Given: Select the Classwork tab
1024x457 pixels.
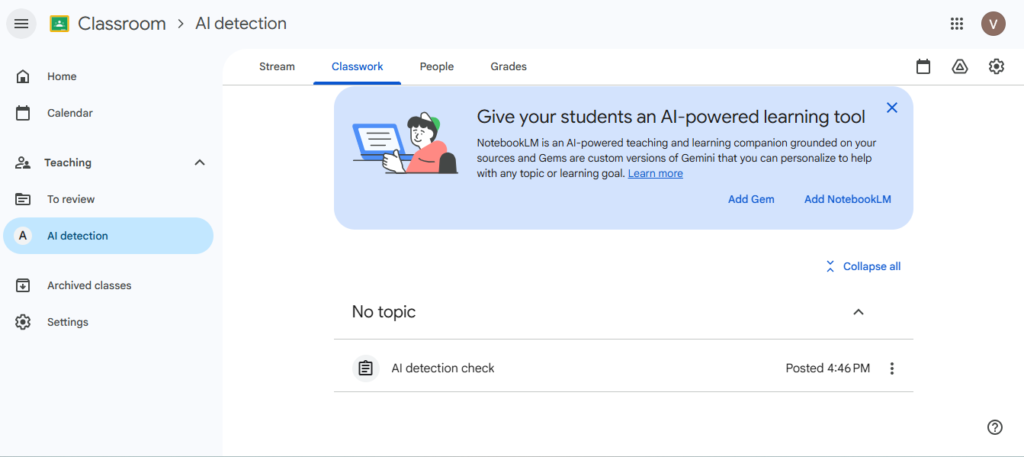Looking at the screenshot, I should pos(357,67).
